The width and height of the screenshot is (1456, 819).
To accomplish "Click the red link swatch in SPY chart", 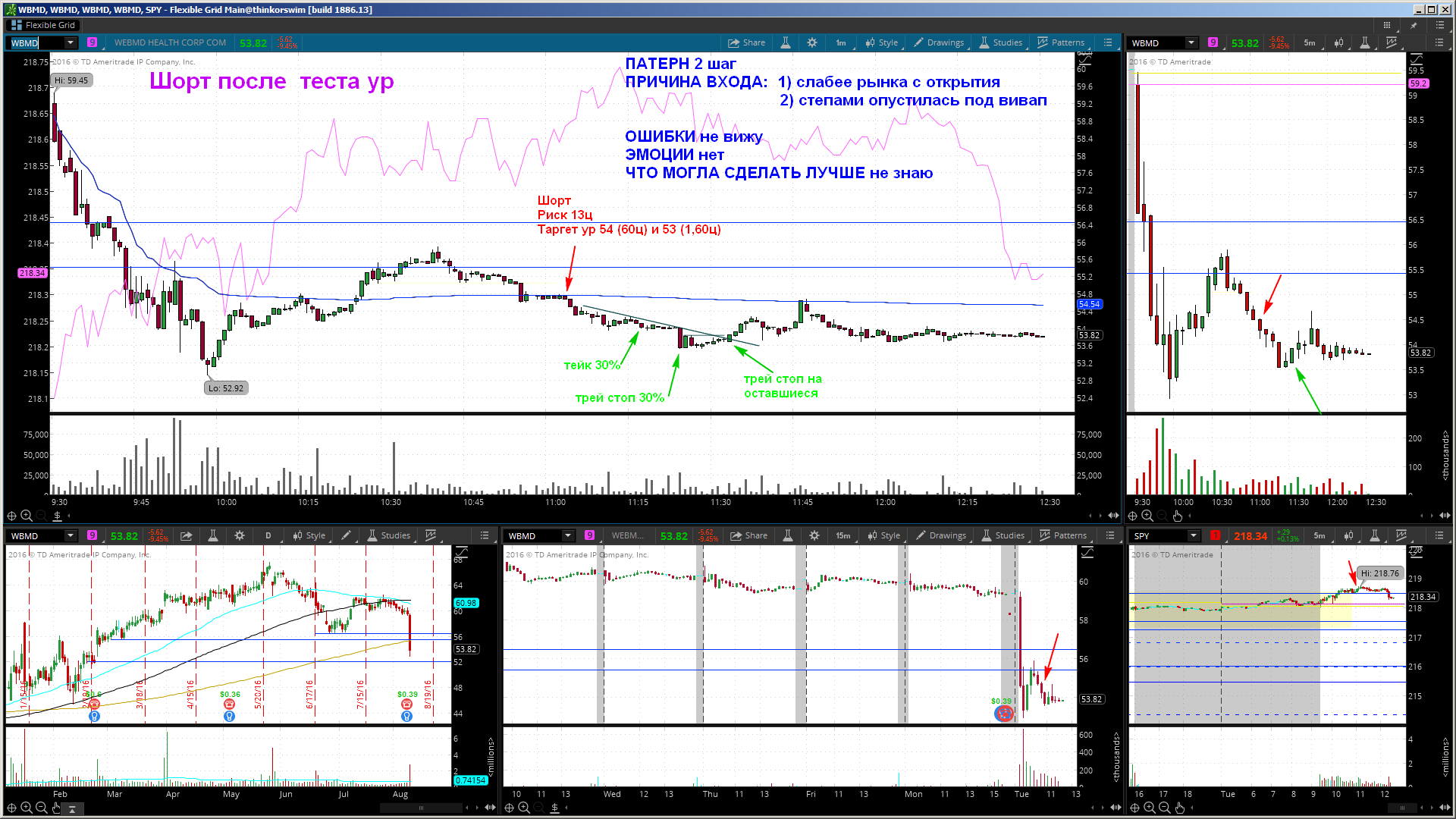I will (1216, 535).
